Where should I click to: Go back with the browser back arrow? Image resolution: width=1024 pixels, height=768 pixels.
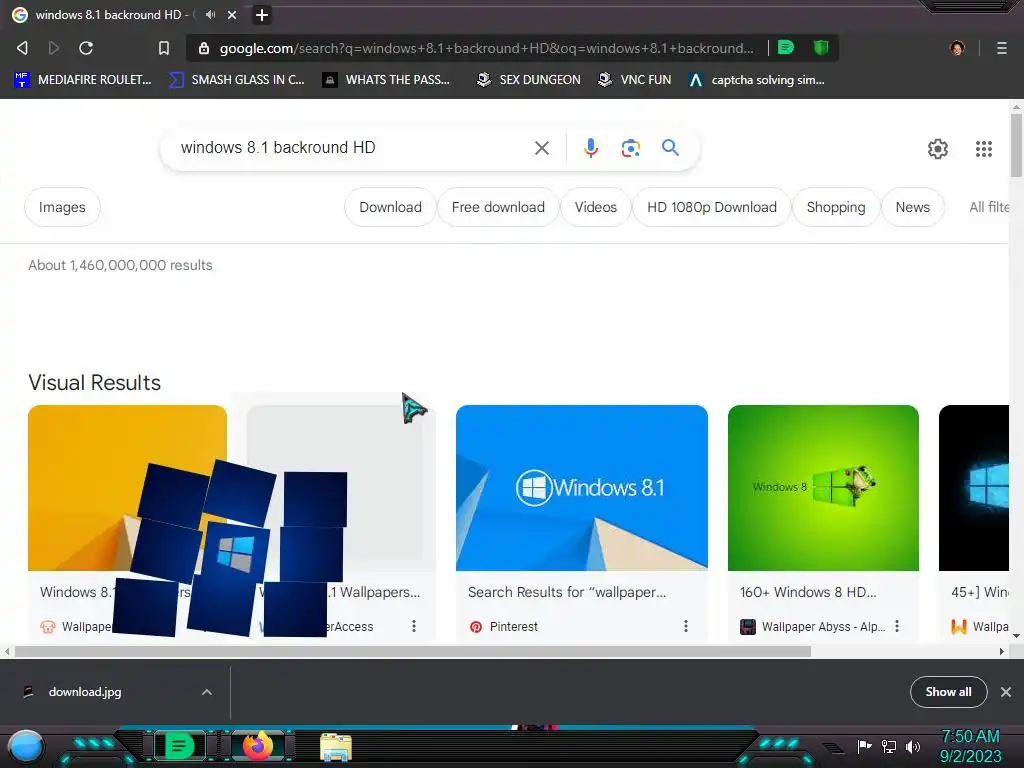22,48
